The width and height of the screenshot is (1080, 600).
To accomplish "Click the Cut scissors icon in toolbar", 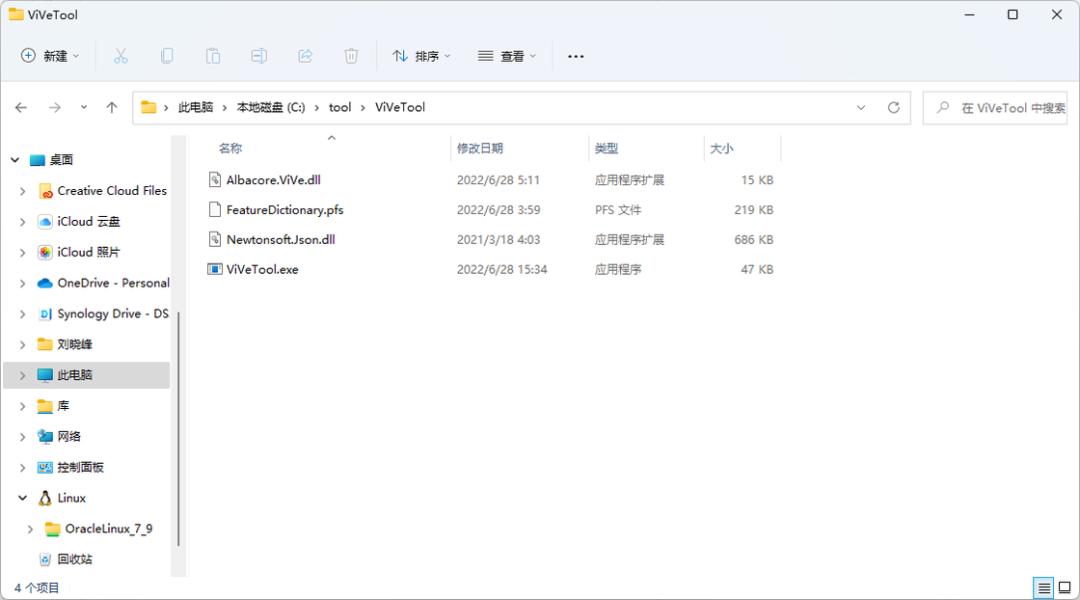I will [121, 56].
